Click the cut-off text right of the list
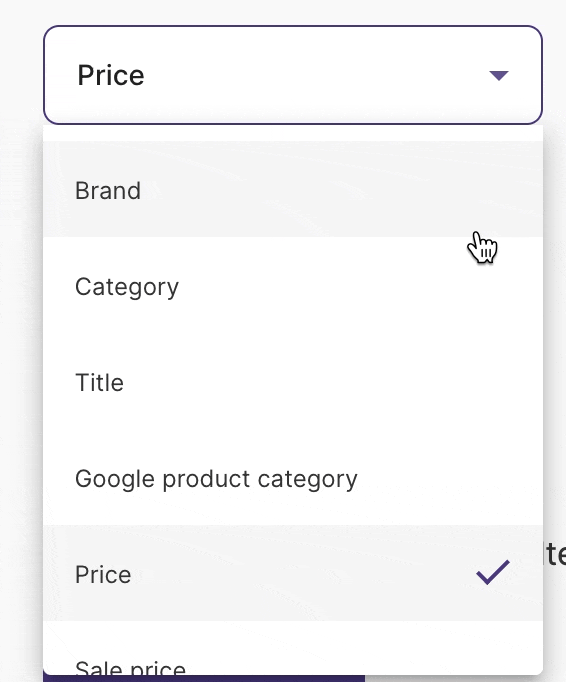Image resolution: width=566 pixels, height=682 pixels. 555,554
